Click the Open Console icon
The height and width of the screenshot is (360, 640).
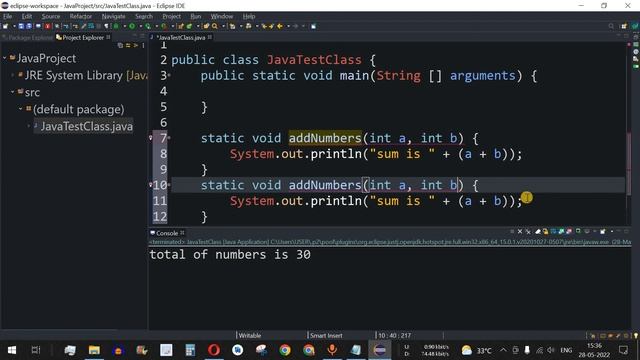603,231
